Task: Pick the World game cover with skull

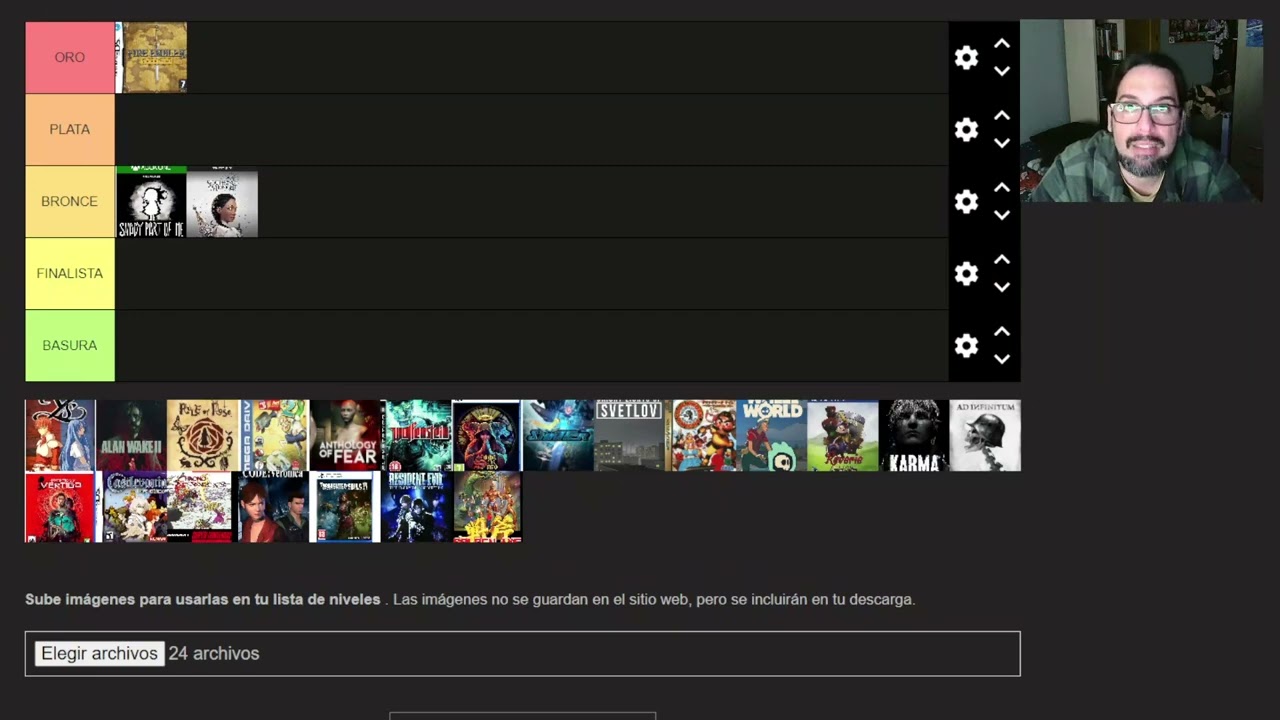Action: [772, 436]
